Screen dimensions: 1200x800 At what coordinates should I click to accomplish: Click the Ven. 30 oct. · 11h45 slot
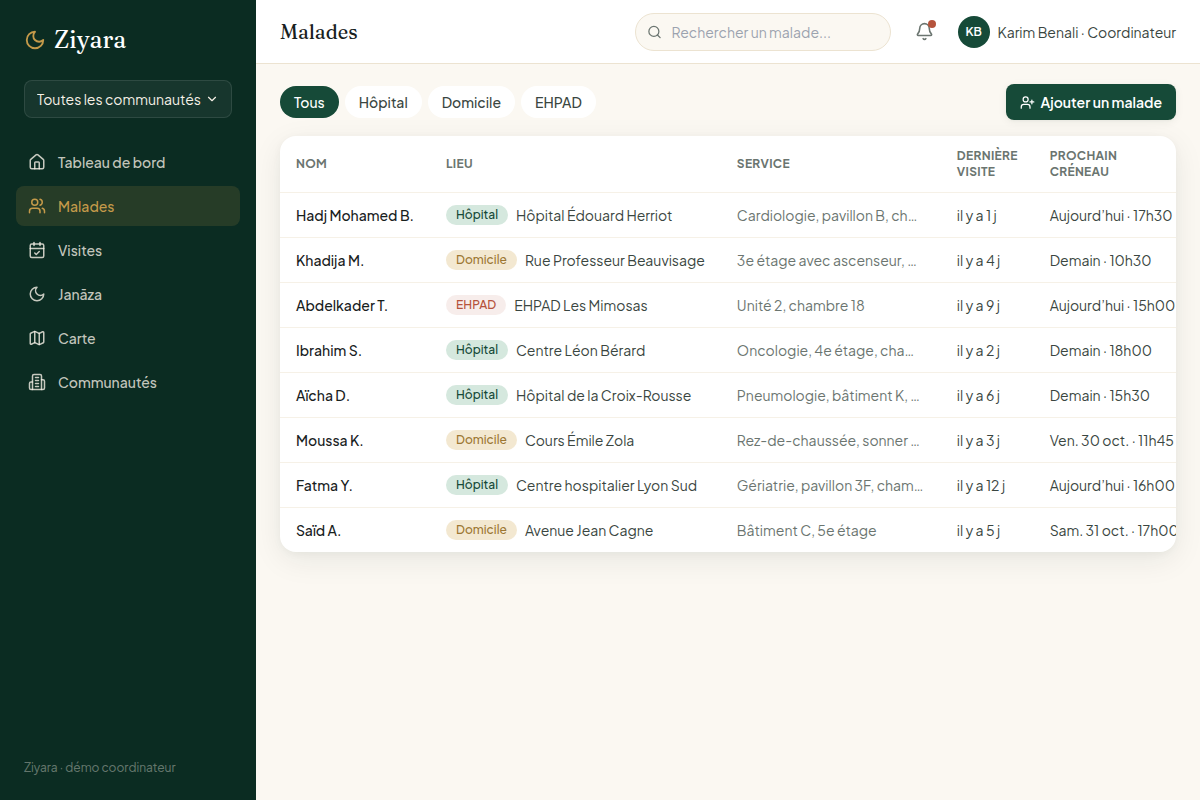point(1112,440)
